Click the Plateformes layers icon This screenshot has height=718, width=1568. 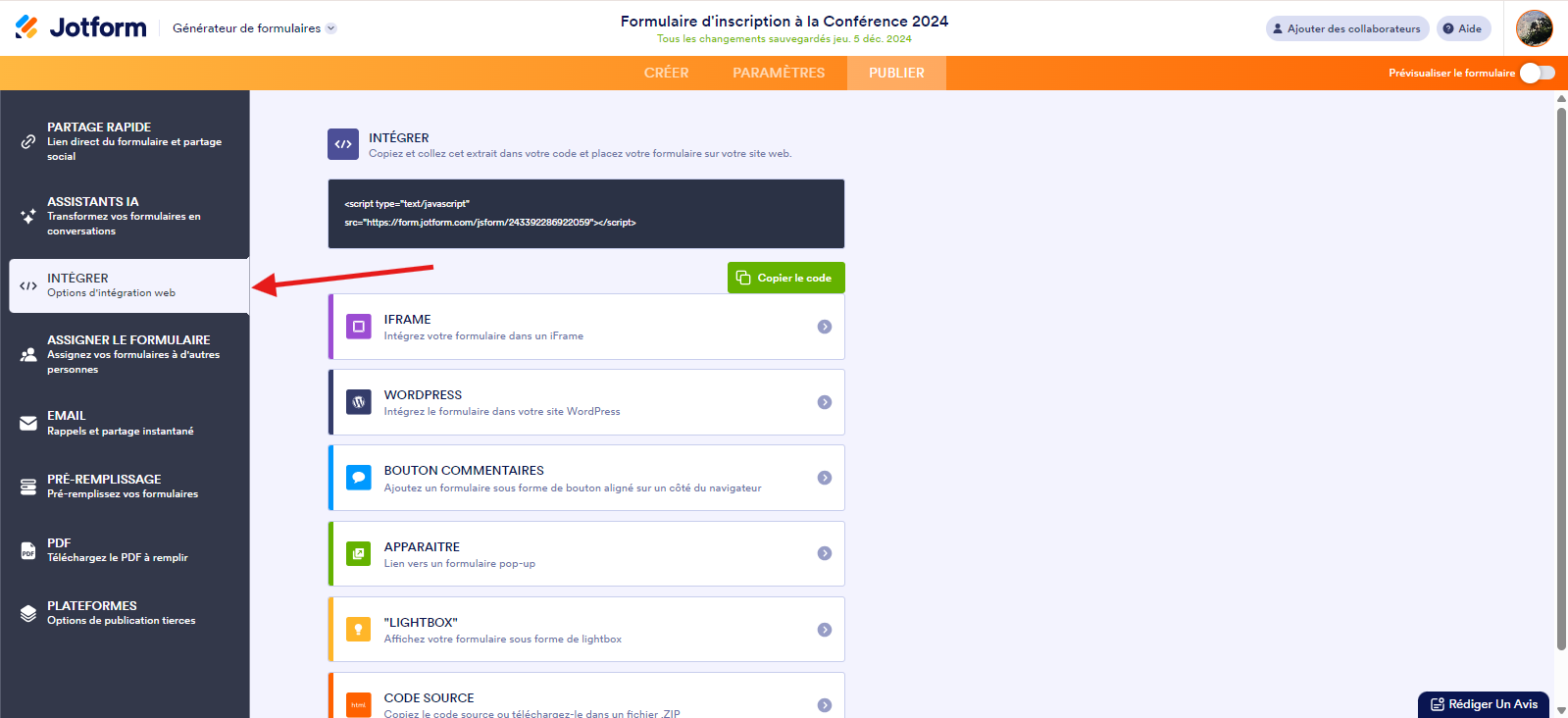click(x=28, y=614)
